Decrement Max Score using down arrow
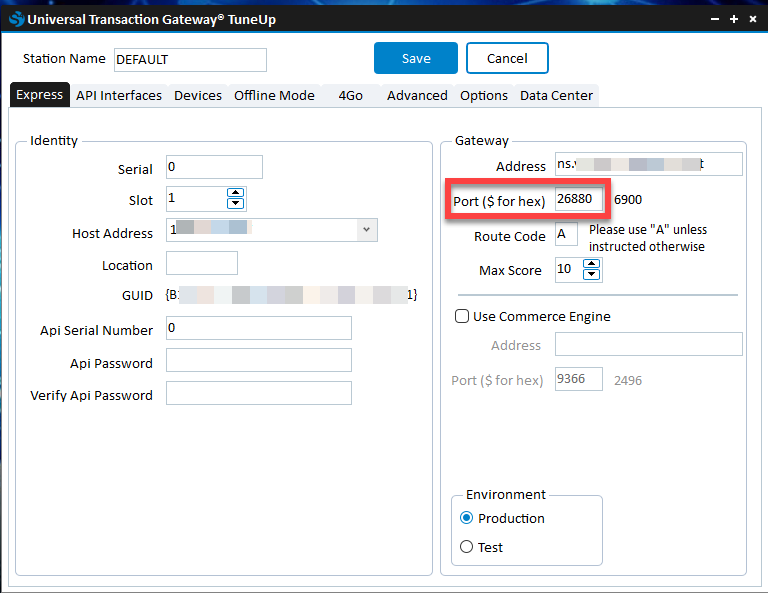The height and width of the screenshot is (593, 768). [591, 275]
